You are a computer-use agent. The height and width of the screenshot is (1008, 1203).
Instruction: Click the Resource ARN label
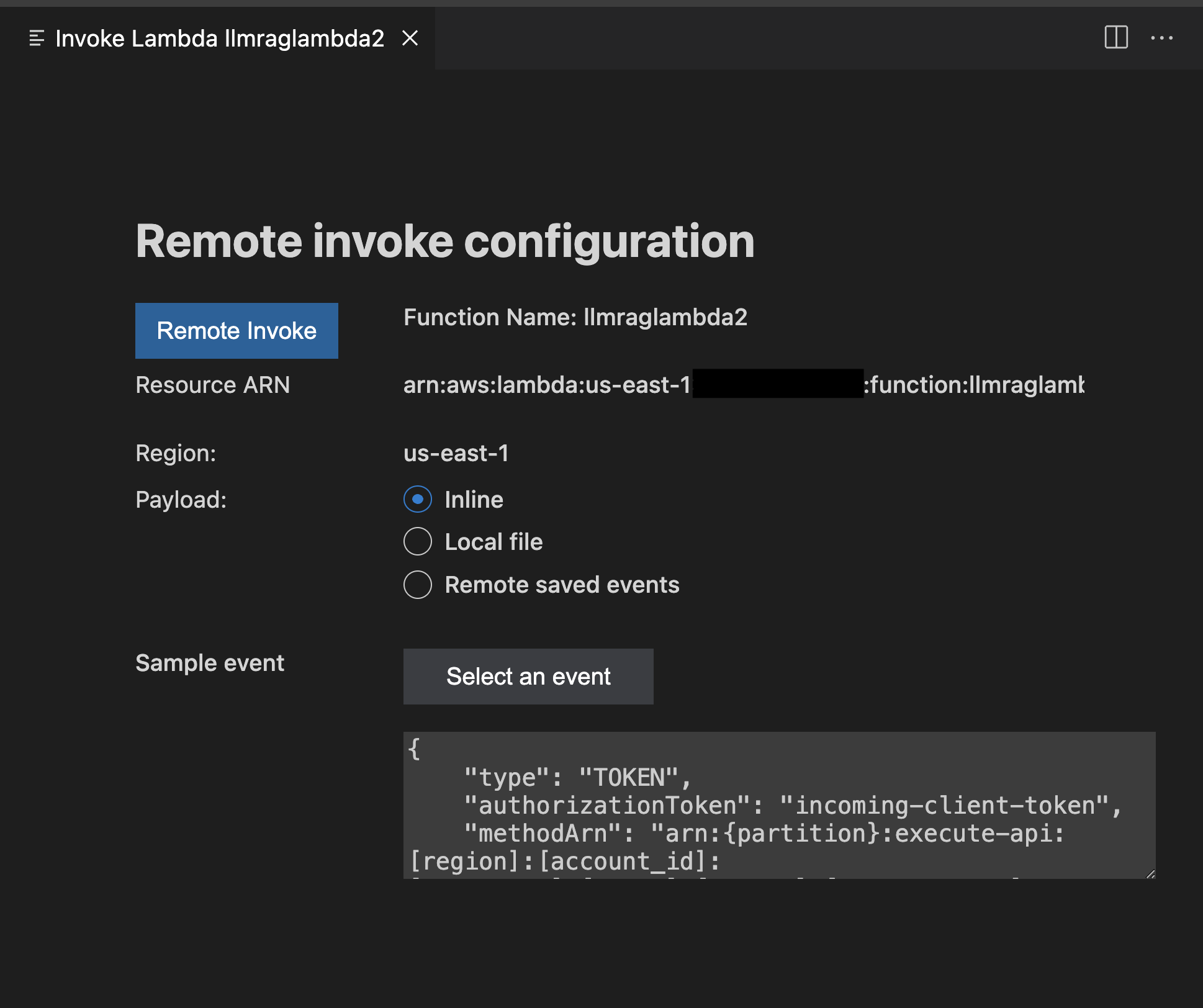213,385
